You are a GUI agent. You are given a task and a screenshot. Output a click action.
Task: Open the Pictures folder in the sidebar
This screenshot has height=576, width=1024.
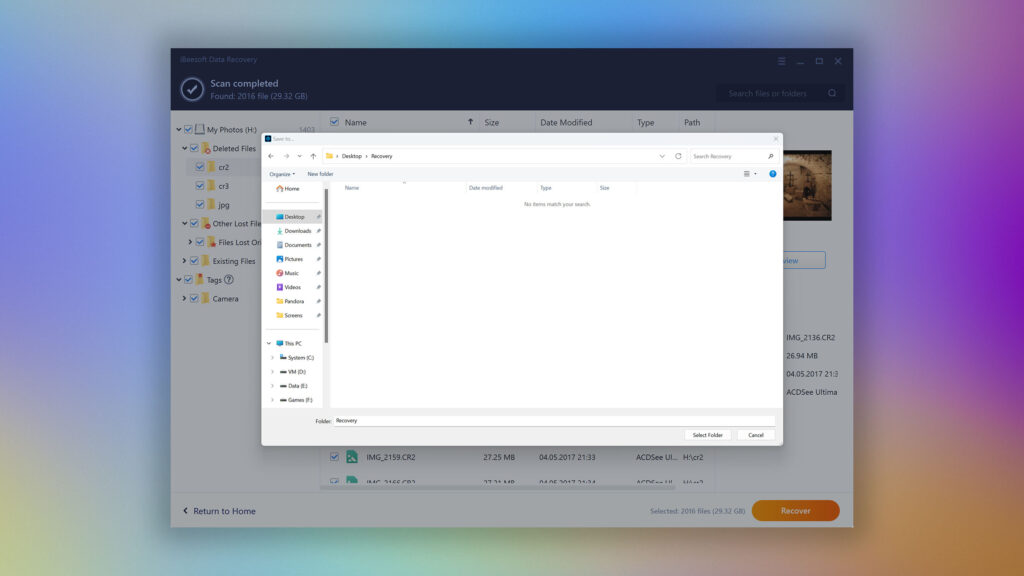point(291,258)
